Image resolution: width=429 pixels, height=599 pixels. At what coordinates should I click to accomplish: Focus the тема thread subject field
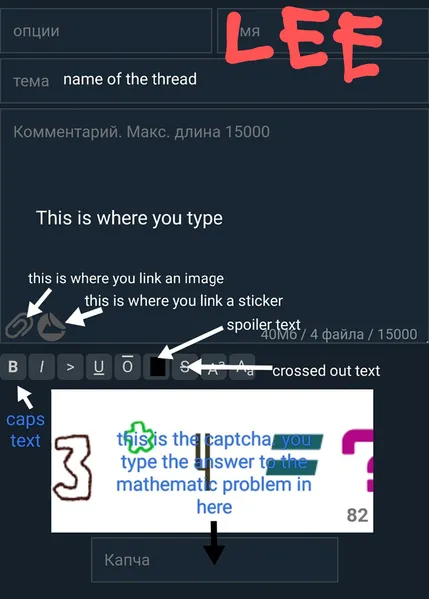(214, 81)
